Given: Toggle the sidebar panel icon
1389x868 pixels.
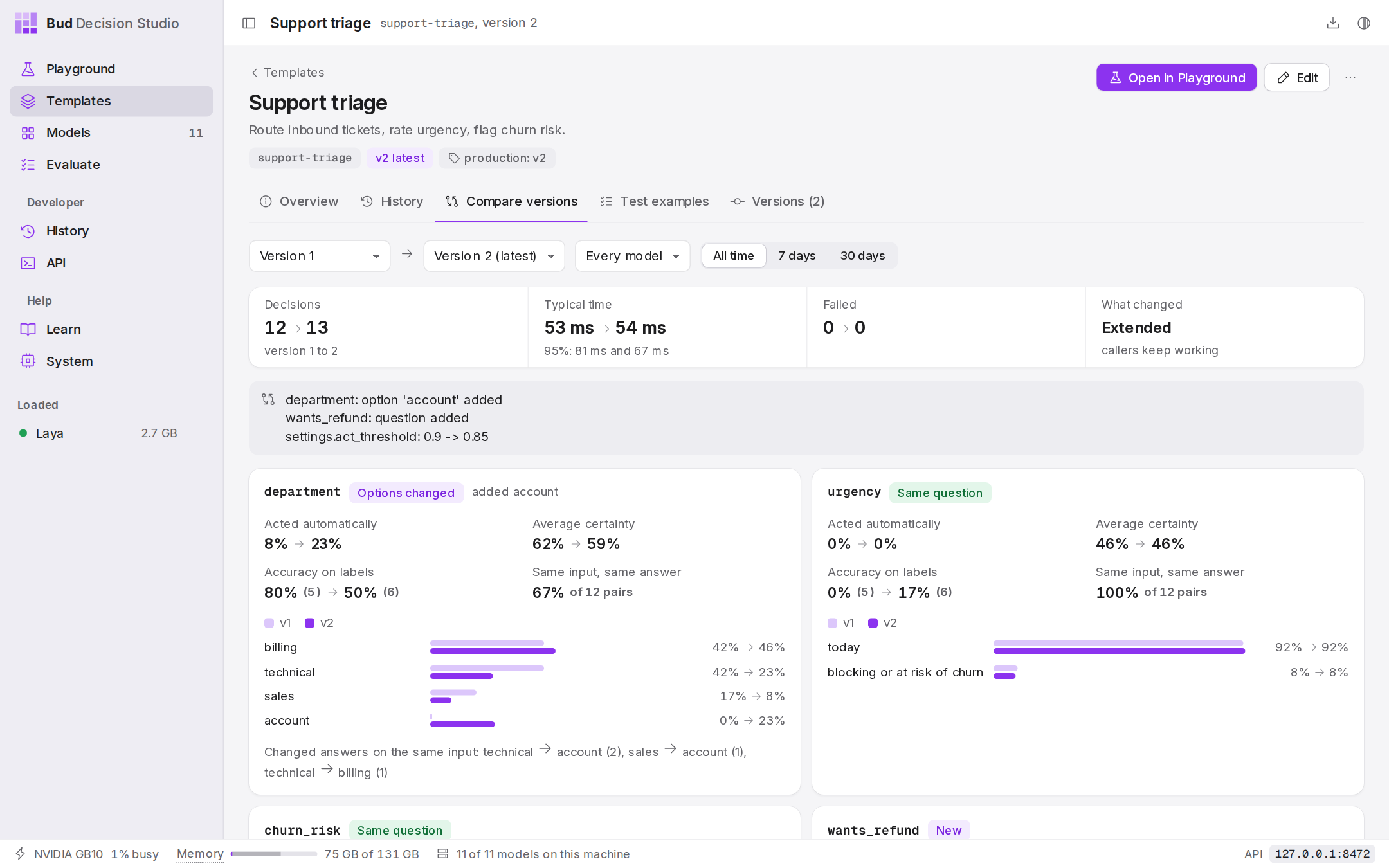Looking at the screenshot, I should pyautogui.click(x=249, y=23).
